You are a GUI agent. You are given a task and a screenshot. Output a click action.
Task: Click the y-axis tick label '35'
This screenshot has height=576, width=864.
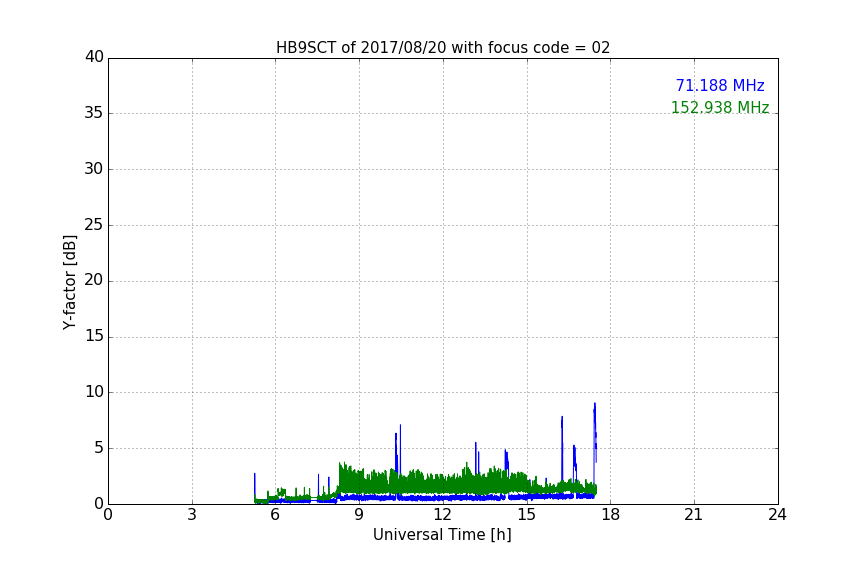click(x=94, y=113)
